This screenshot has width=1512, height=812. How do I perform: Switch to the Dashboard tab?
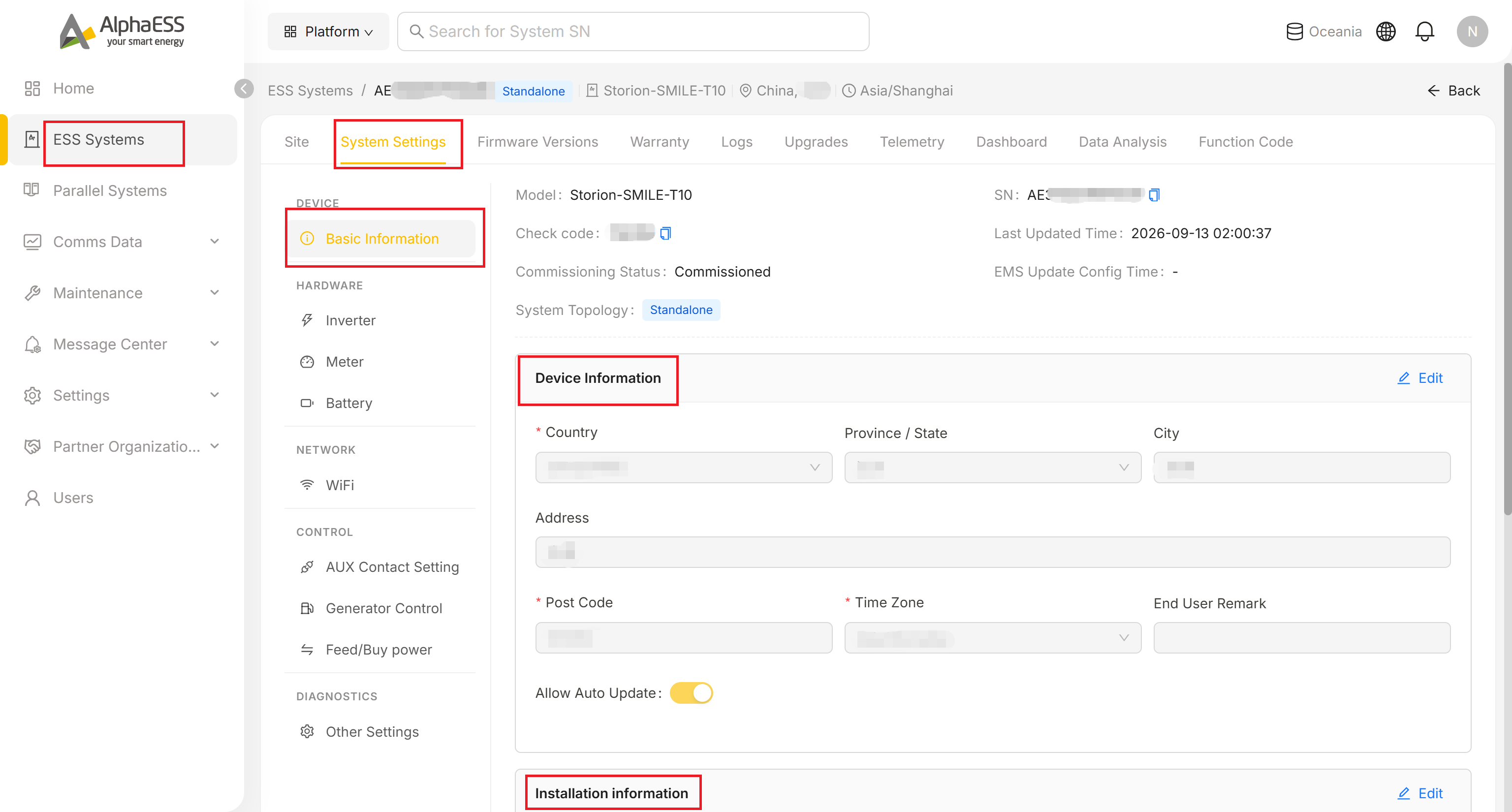tap(1011, 142)
